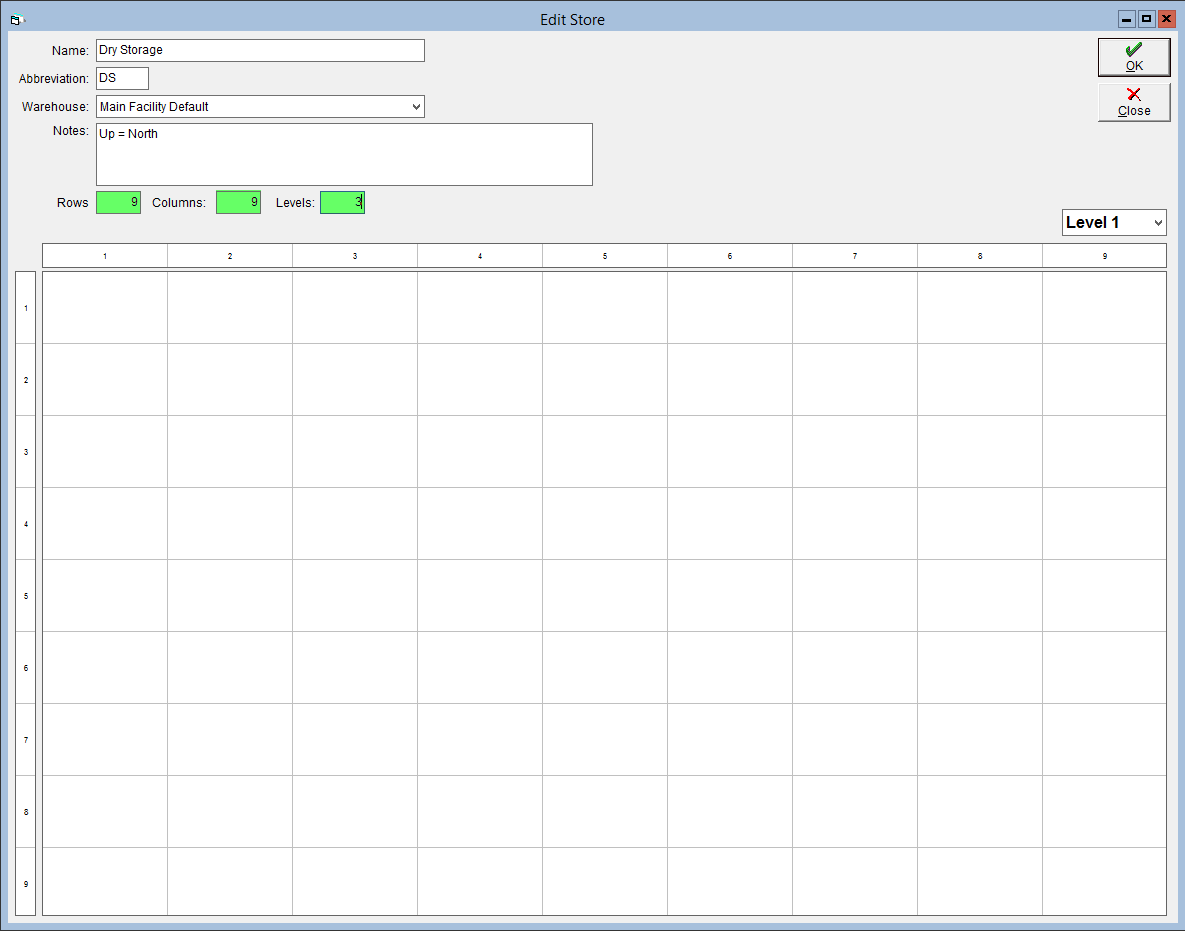Select row header 7
Screen dimensions: 1185x931
coord(26,739)
